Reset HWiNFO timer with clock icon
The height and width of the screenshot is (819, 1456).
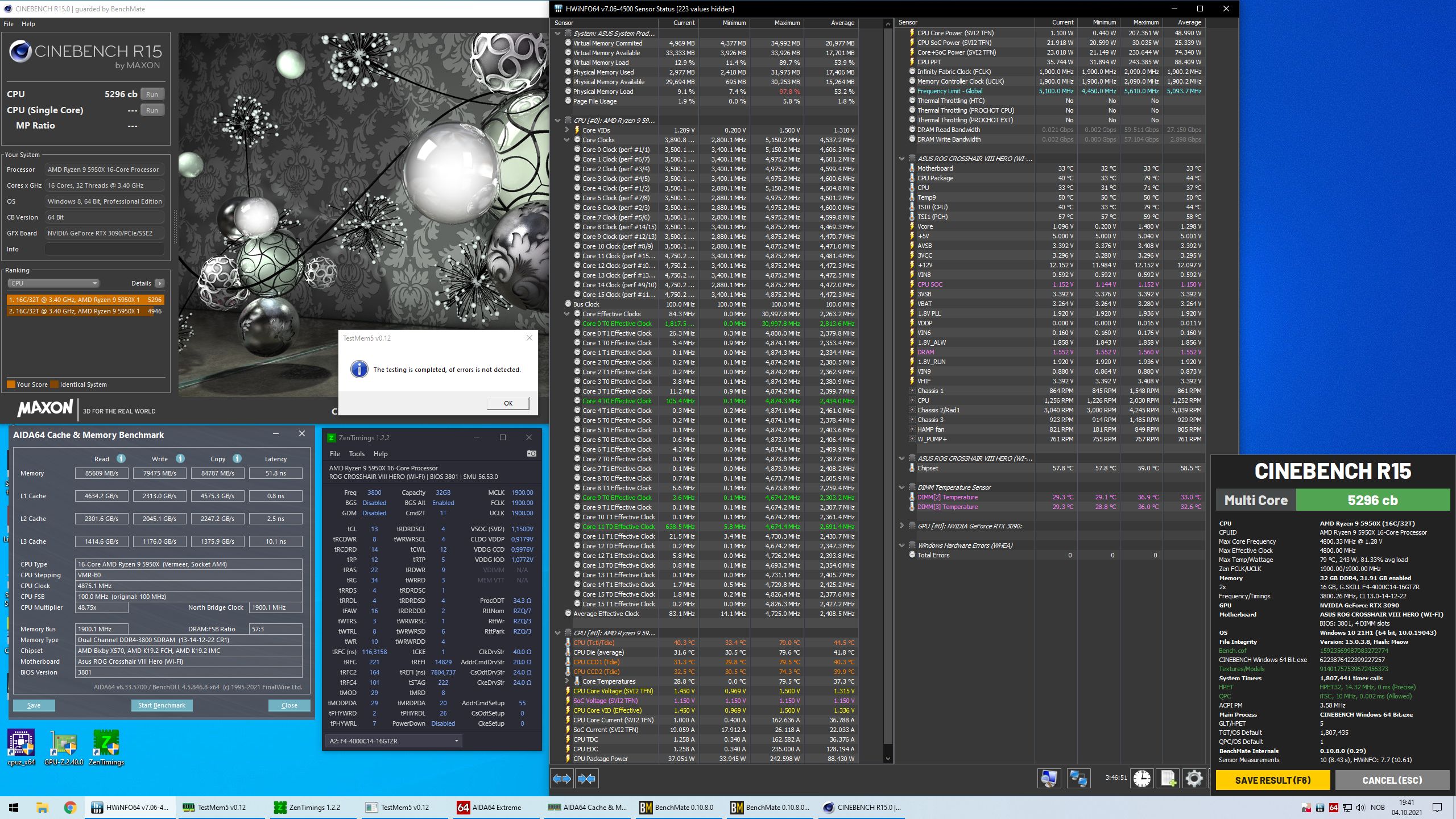pyautogui.click(x=1141, y=778)
